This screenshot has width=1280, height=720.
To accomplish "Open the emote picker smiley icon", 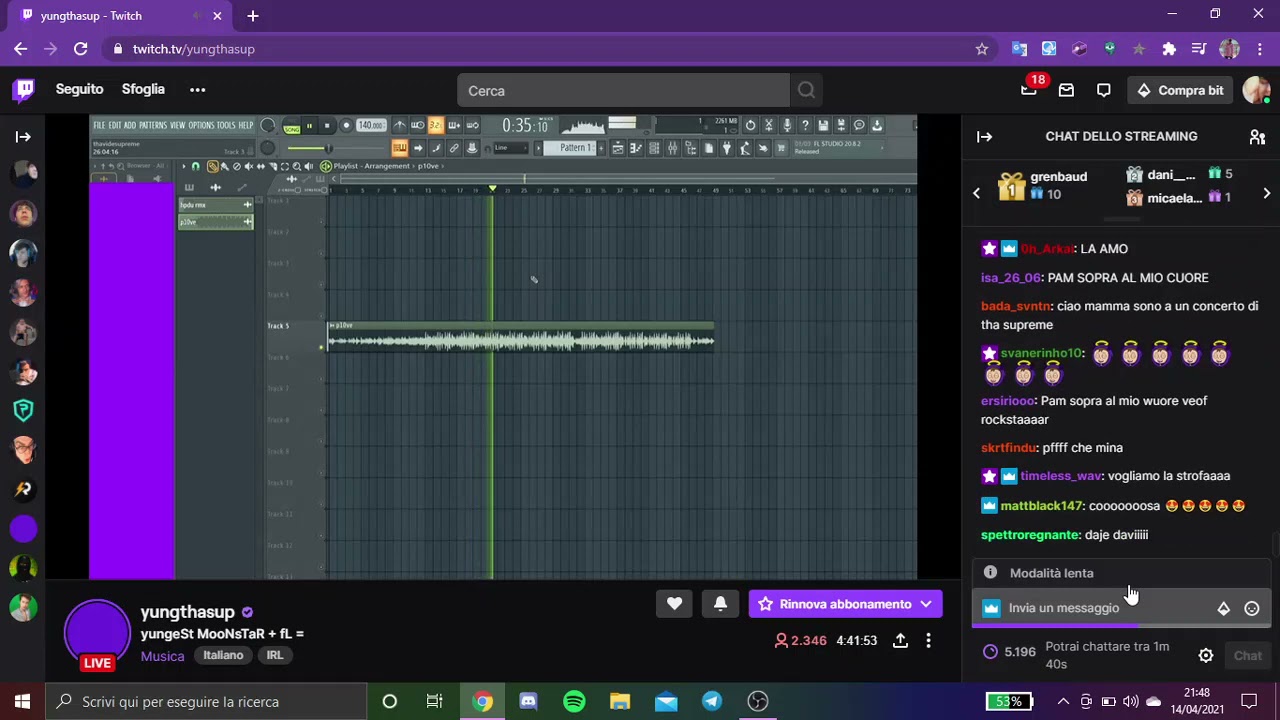I will (1251, 608).
